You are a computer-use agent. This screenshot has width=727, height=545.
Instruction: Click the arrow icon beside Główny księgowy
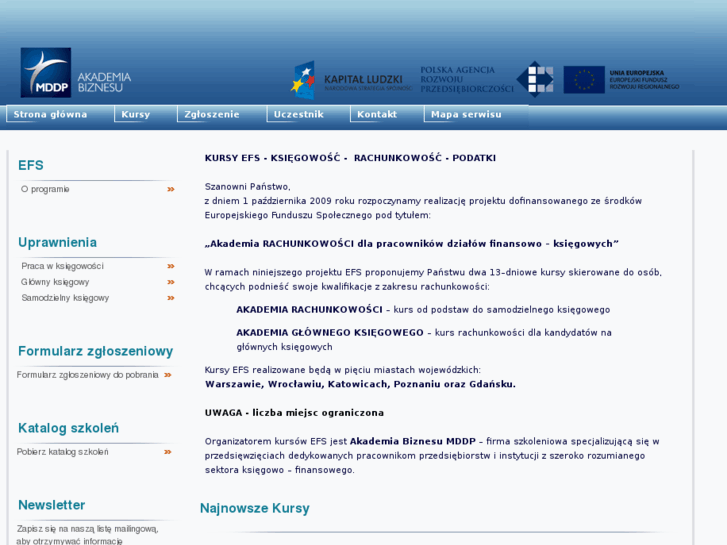[171, 282]
